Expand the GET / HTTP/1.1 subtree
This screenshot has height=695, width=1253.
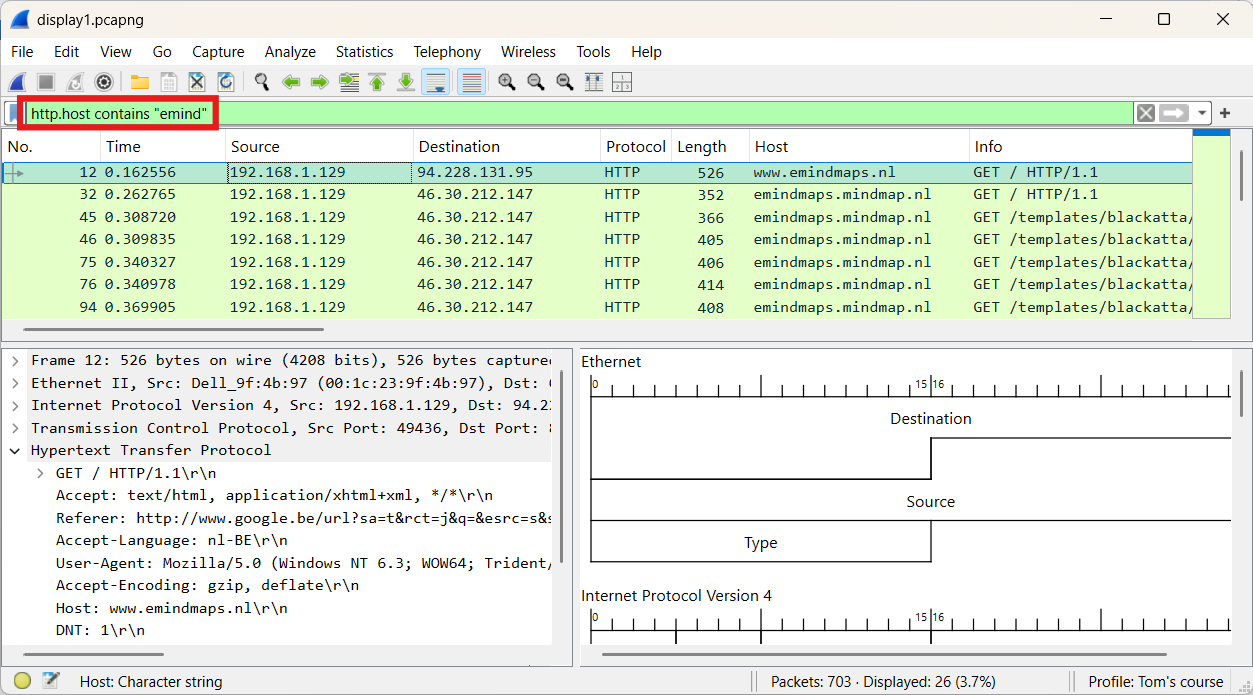[x=41, y=473]
